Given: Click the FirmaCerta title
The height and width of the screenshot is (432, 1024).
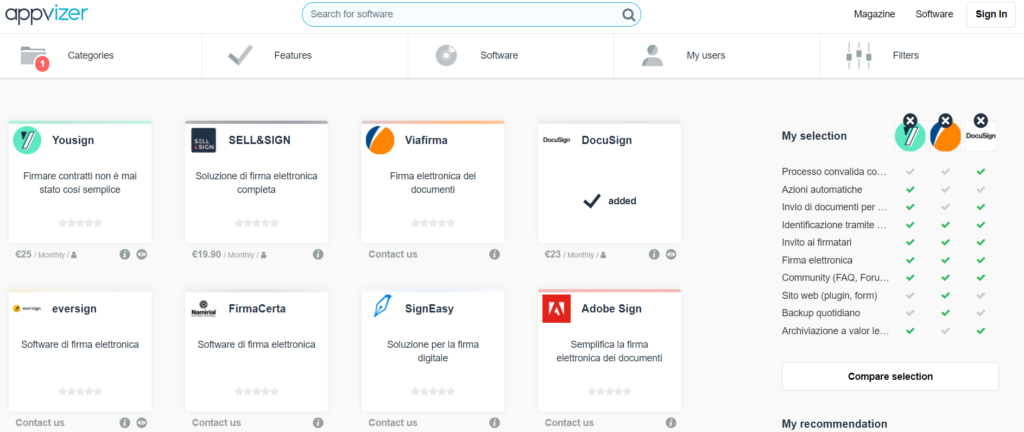Looking at the screenshot, I should (257, 309).
